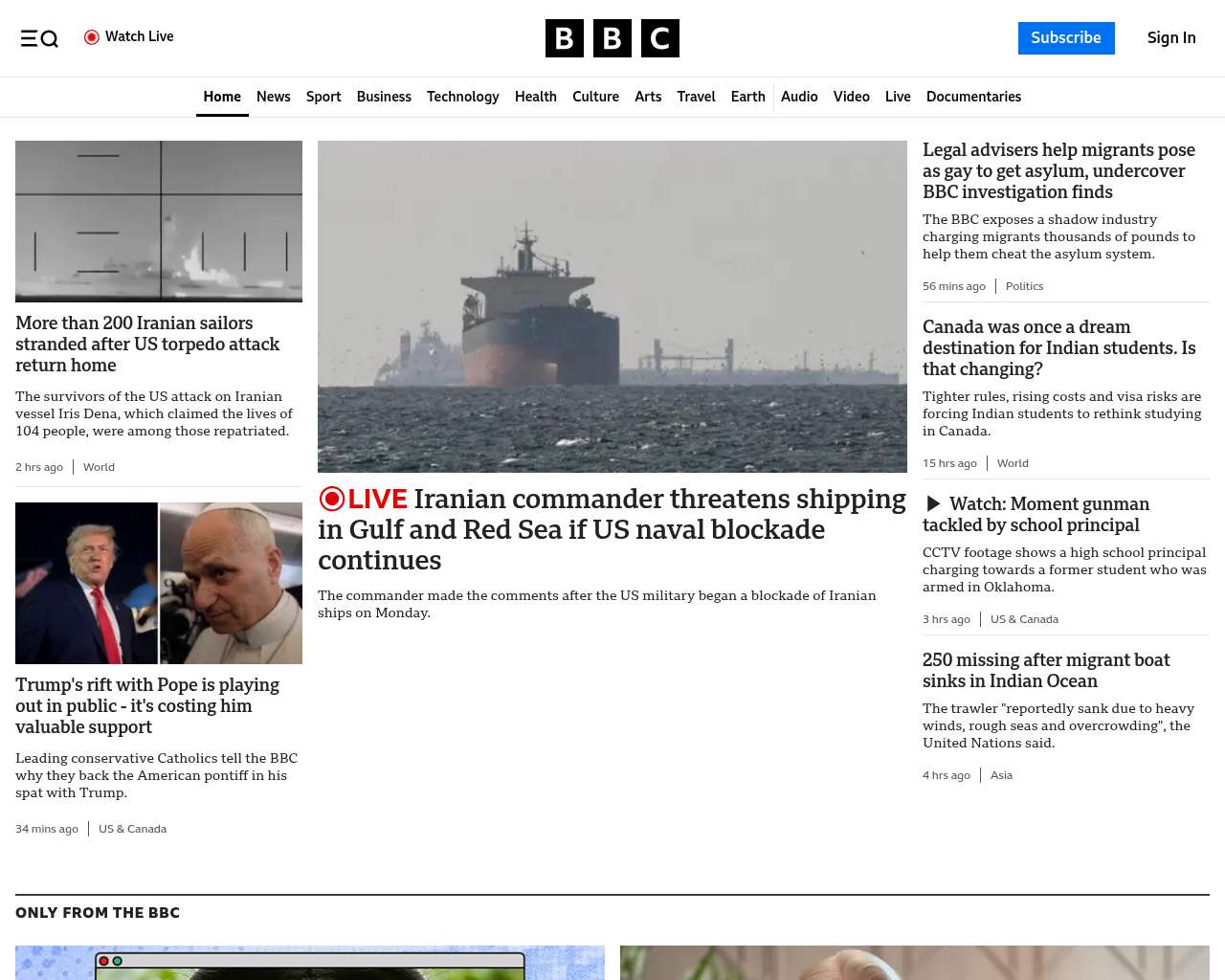The width and height of the screenshot is (1225, 980).
Task: Select the Technology navigation item
Action: [462, 97]
